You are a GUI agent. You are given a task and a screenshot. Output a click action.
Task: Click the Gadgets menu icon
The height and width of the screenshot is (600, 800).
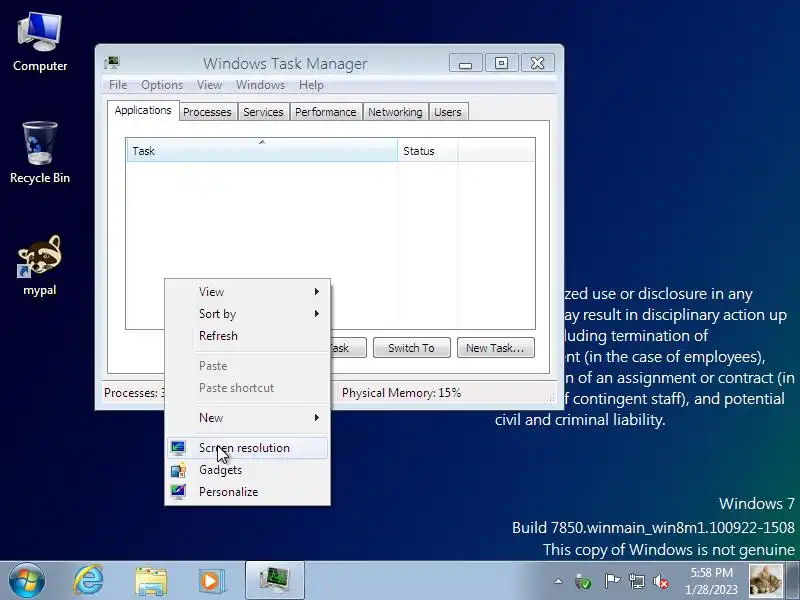178,470
